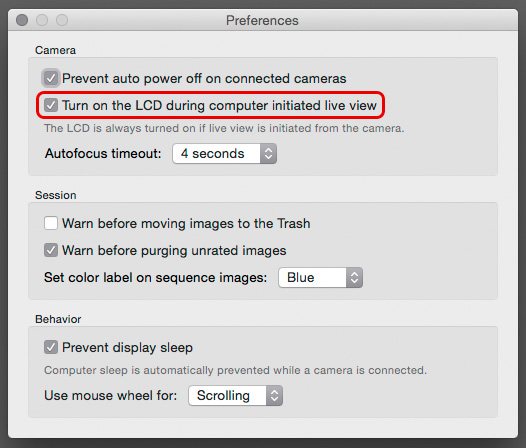Click the Camera section heading

point(55,50)
